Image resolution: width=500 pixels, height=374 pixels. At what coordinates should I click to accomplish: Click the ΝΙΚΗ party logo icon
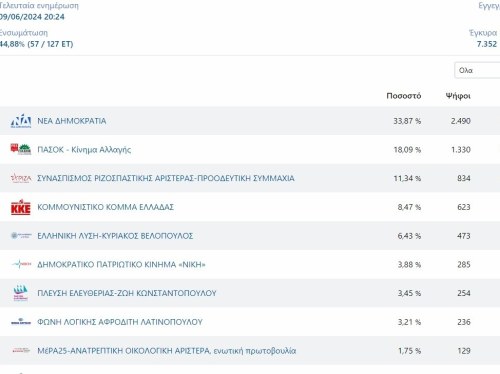click(21, 264)
